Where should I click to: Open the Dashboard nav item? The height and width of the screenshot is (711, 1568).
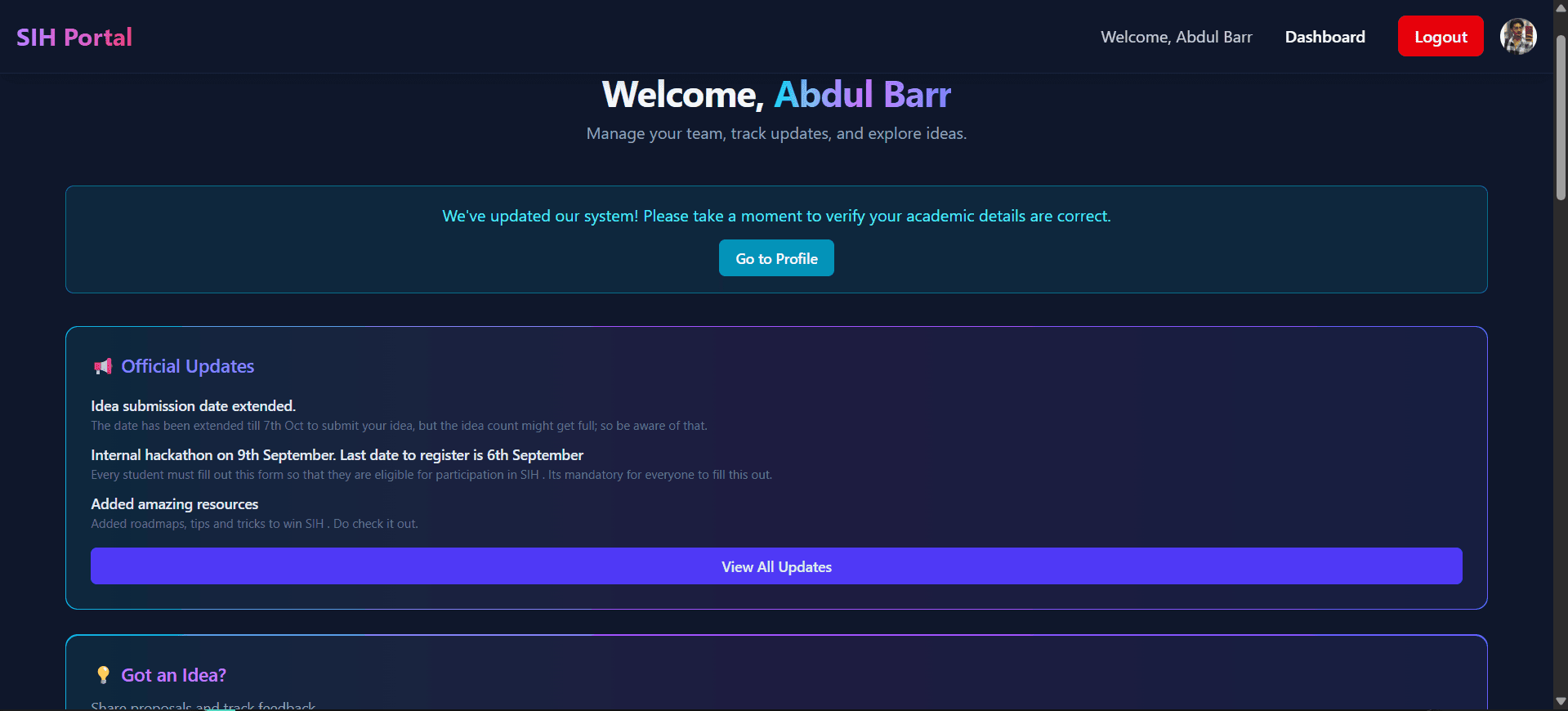pos(1325,37)
